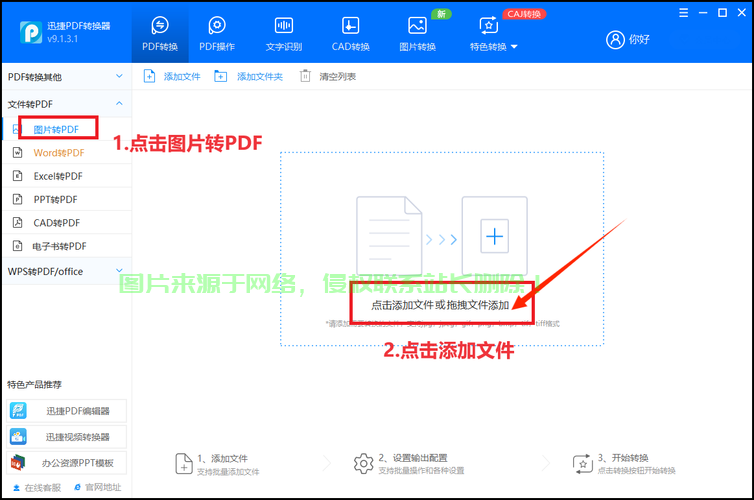Select PPT转PDF in the sidebar
754x500 pixels.
66,199
